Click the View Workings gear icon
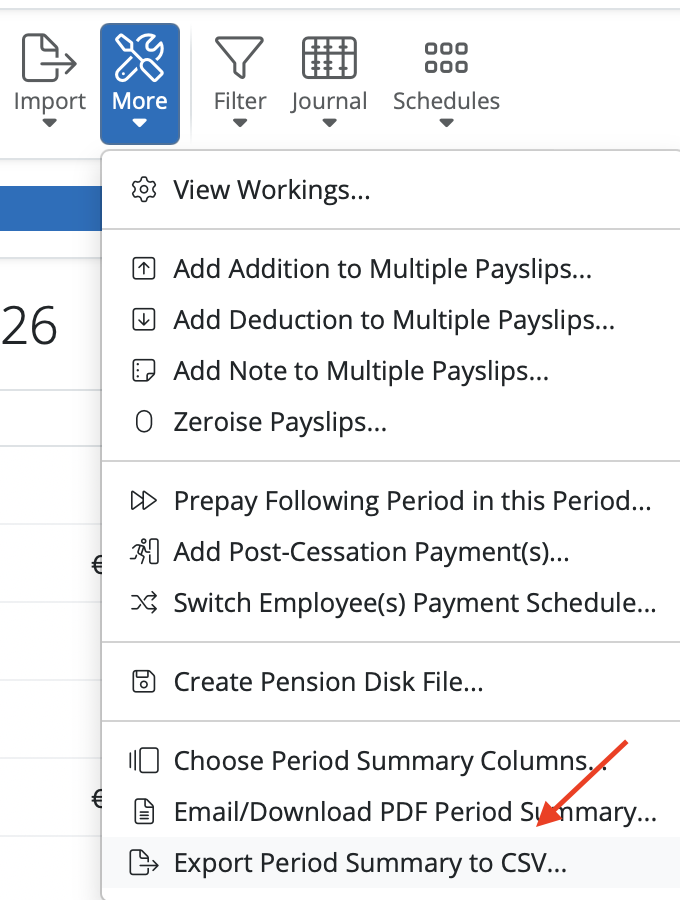The width and height of the screenshot is (680, 900). coord(144,190)
